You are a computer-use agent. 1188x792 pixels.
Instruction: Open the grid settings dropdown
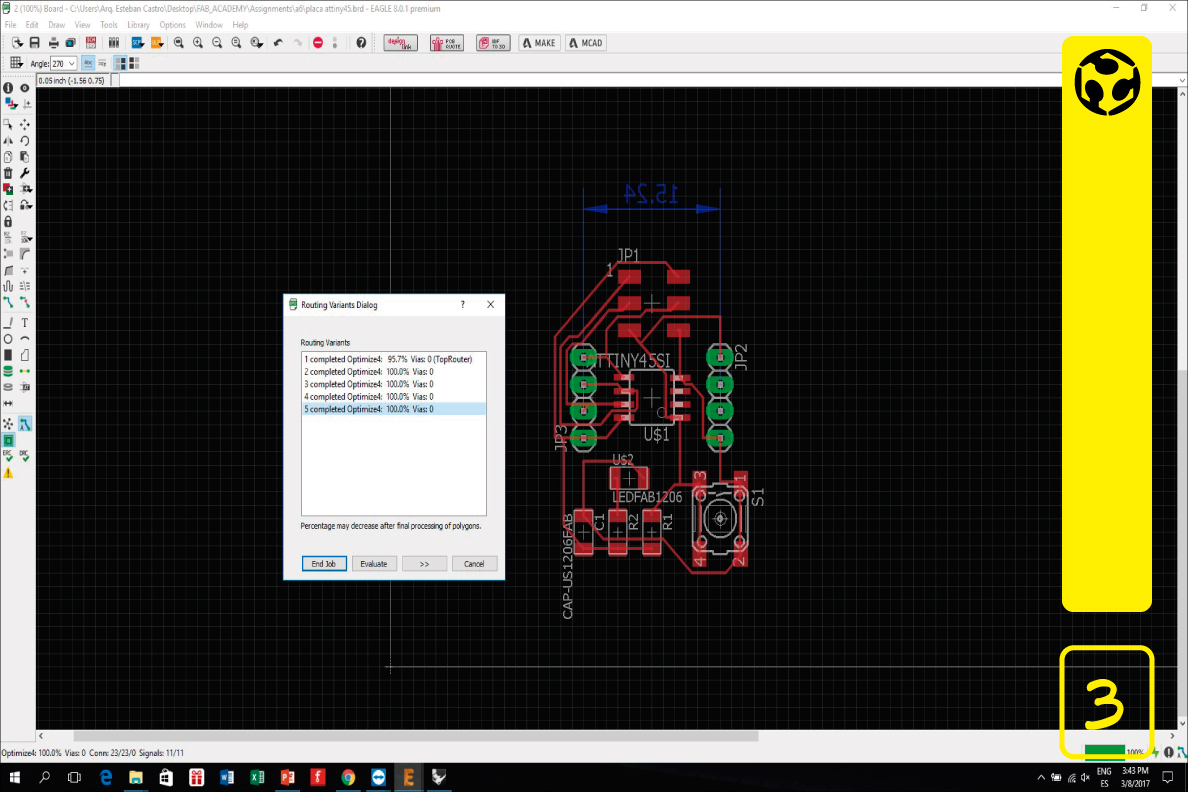tap(17, 63)
